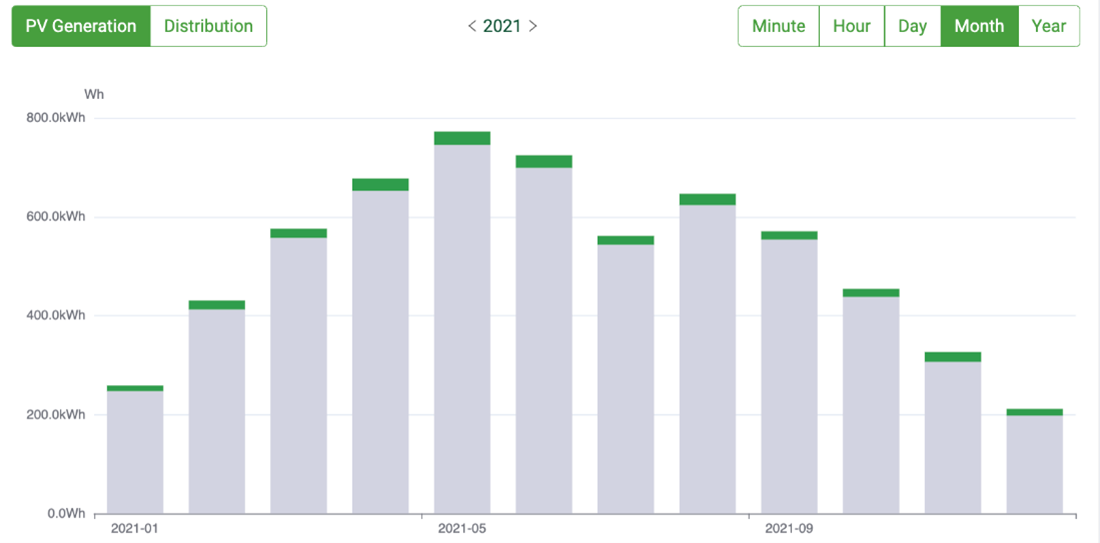Go to previous year using left chevron
The image size is (1100, 543).
[472, 26]
